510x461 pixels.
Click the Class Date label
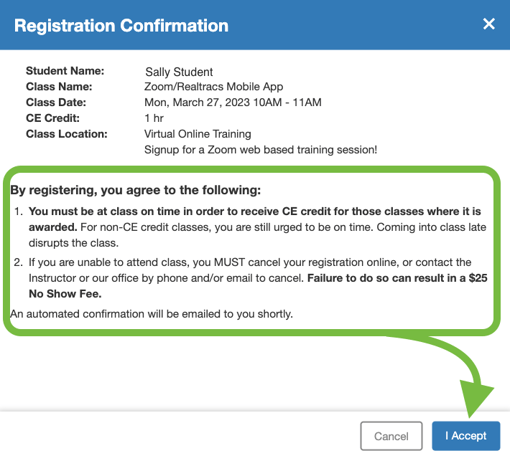pos(56,102)
